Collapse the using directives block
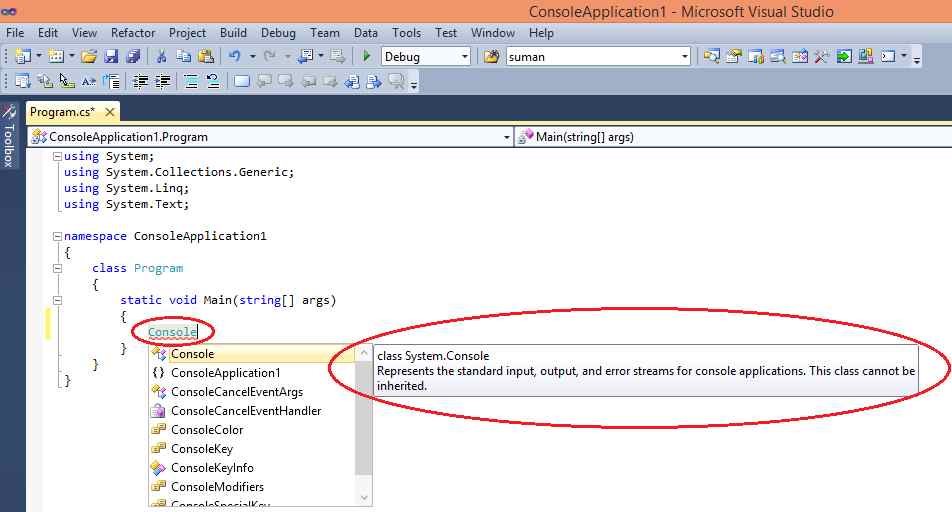This screenshot has height=512, width=952. pyautogui.click(x=57, y=156)
